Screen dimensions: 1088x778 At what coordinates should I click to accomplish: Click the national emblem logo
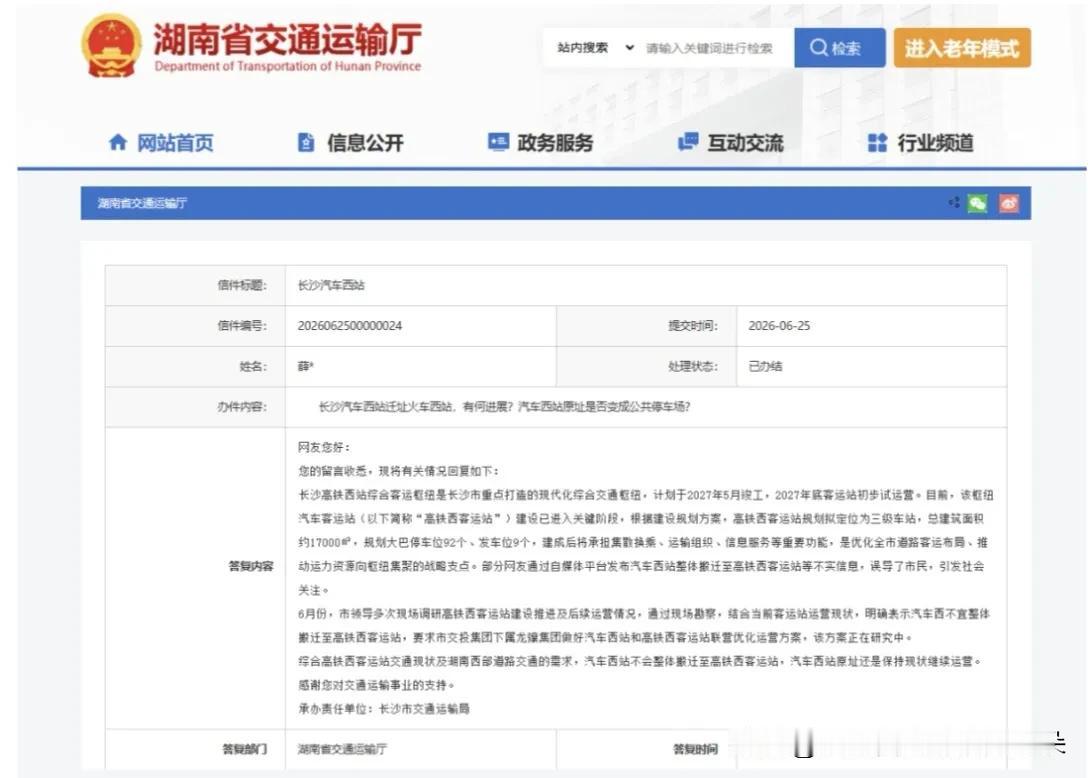tap(111, 46)
